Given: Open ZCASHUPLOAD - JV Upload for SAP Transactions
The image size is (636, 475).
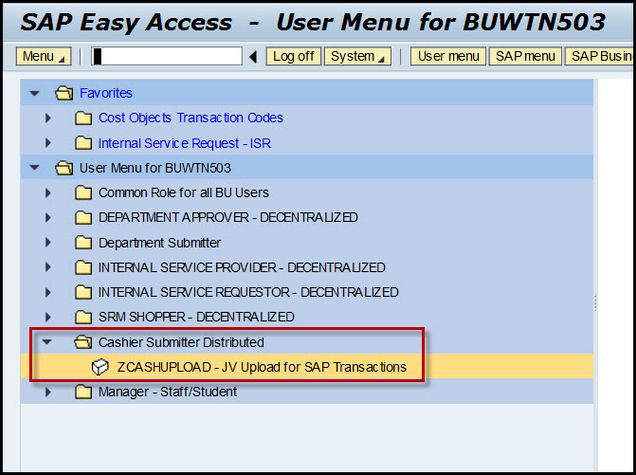Looking at the screenshot, I should click(262, 367).
